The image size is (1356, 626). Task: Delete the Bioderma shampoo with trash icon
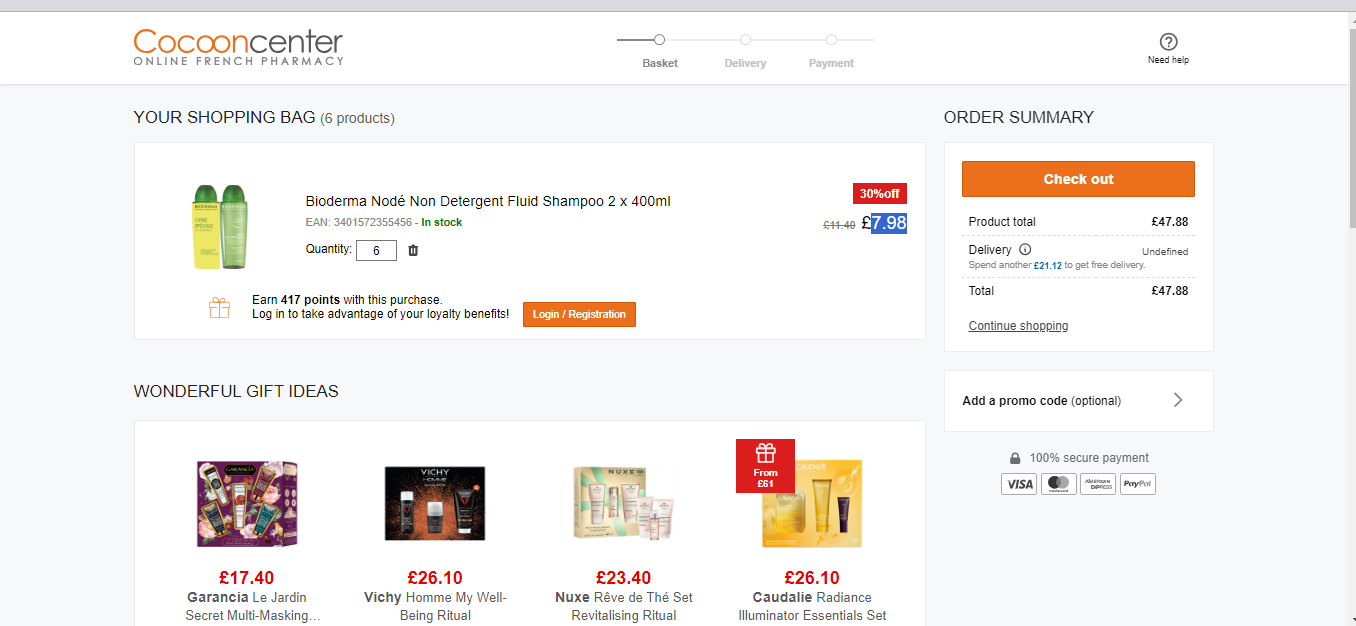click(413, 250)
